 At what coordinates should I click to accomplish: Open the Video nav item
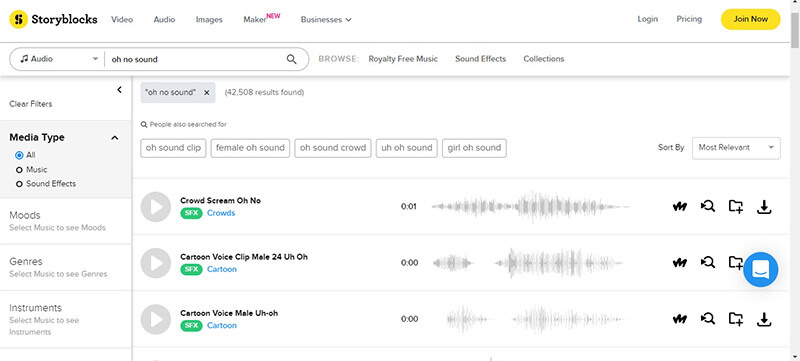(122, 19)
